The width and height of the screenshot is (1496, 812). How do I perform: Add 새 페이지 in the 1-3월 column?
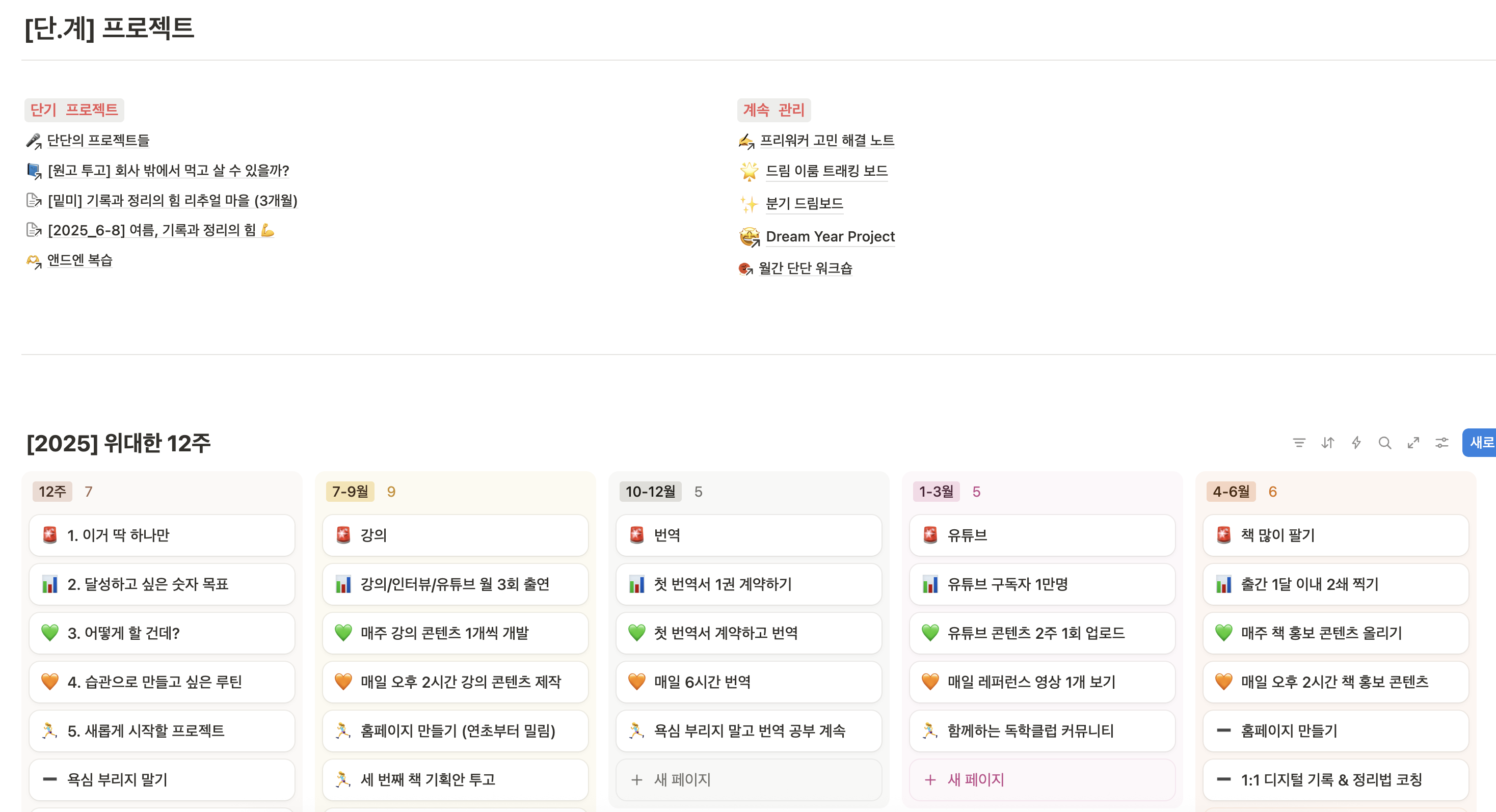(975, 779)
